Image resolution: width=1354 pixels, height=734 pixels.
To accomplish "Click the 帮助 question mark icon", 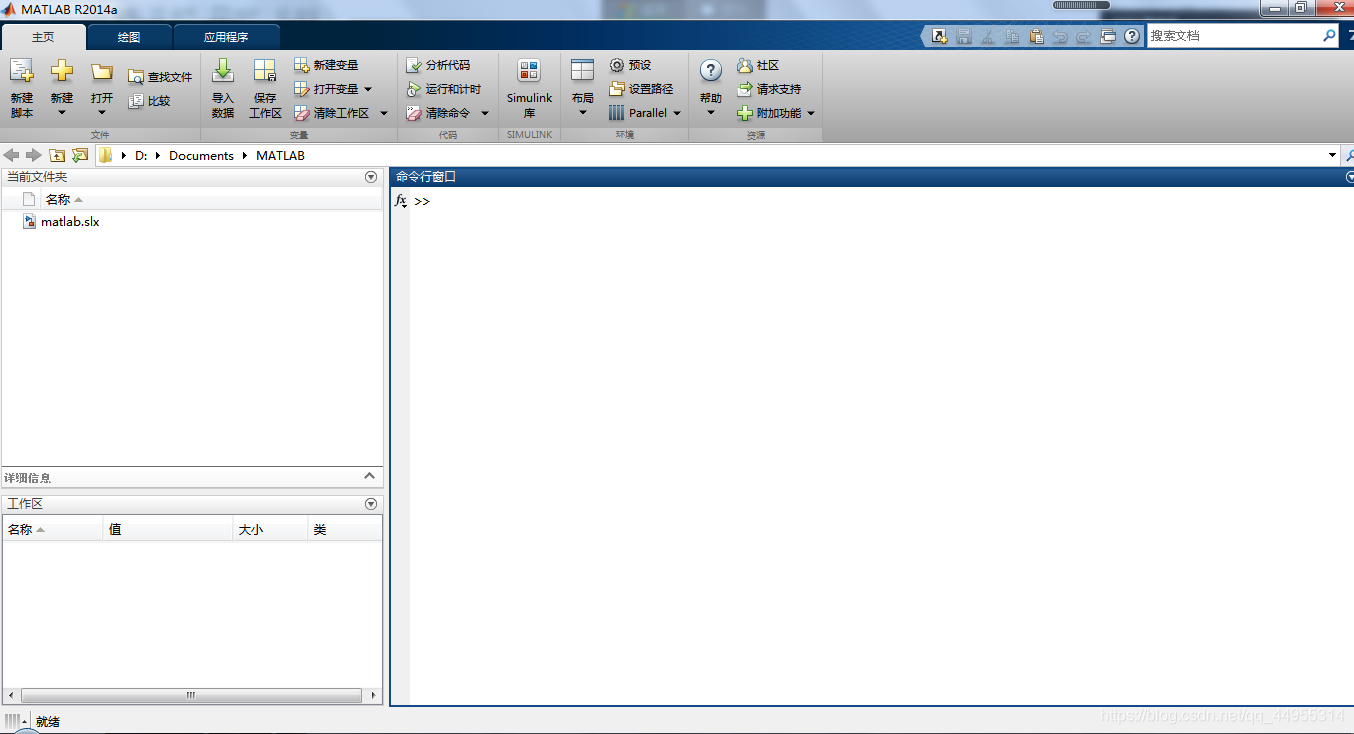I will (x=710, y=70).
